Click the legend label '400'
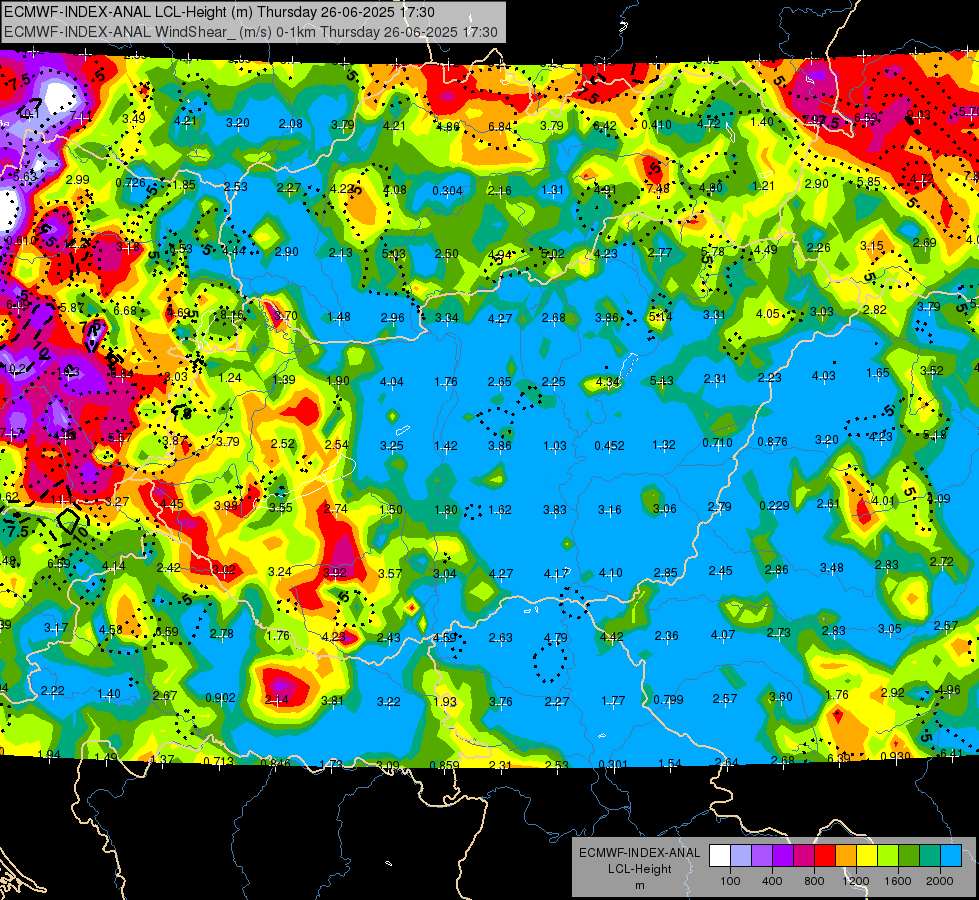The image size is (979, 900). pos(772,881)
